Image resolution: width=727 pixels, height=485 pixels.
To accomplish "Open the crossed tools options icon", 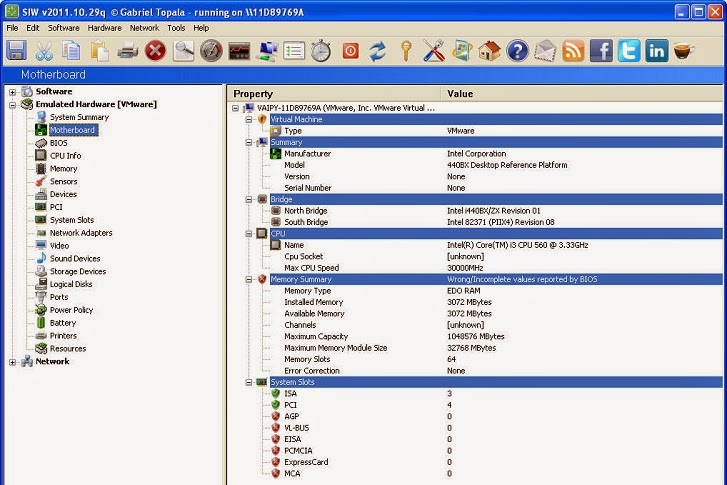I will (434, 51).
